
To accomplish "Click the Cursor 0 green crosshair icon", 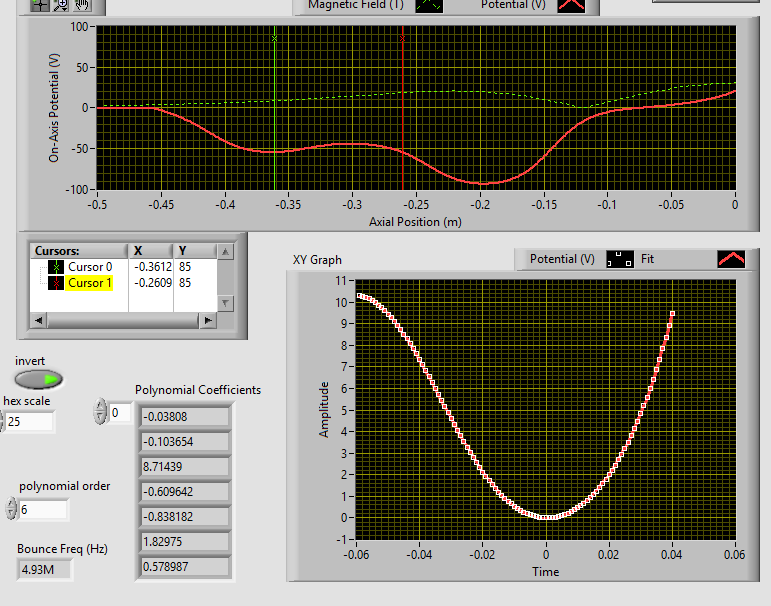I will pos(56,267).
